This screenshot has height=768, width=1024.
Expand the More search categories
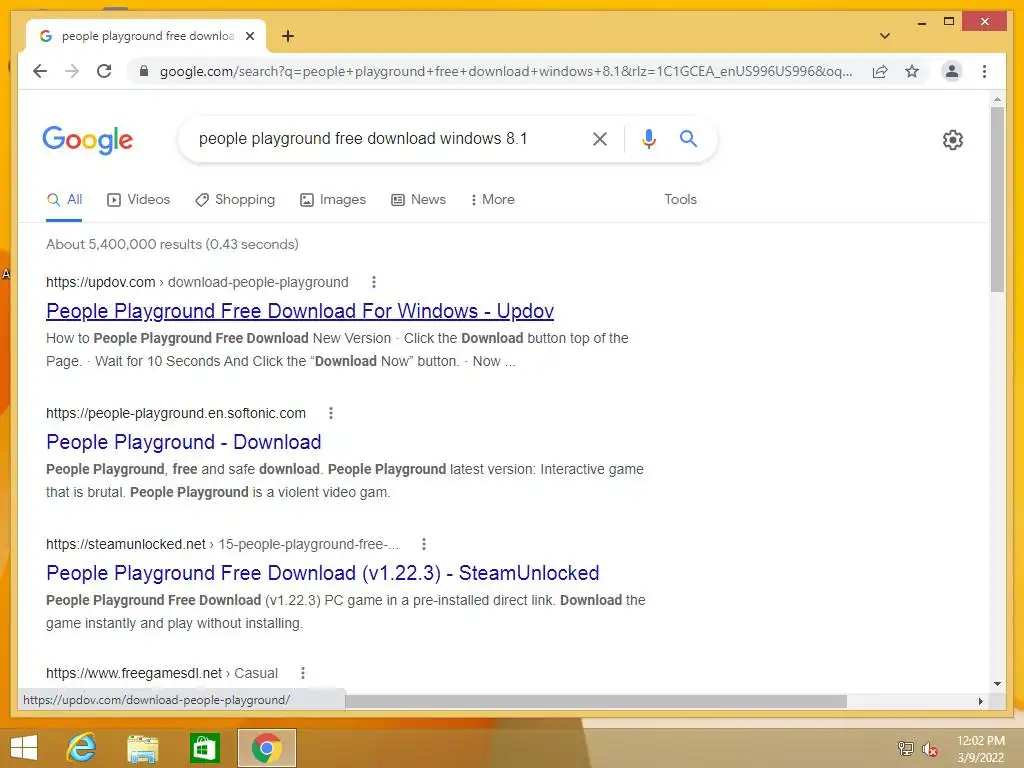492,200
